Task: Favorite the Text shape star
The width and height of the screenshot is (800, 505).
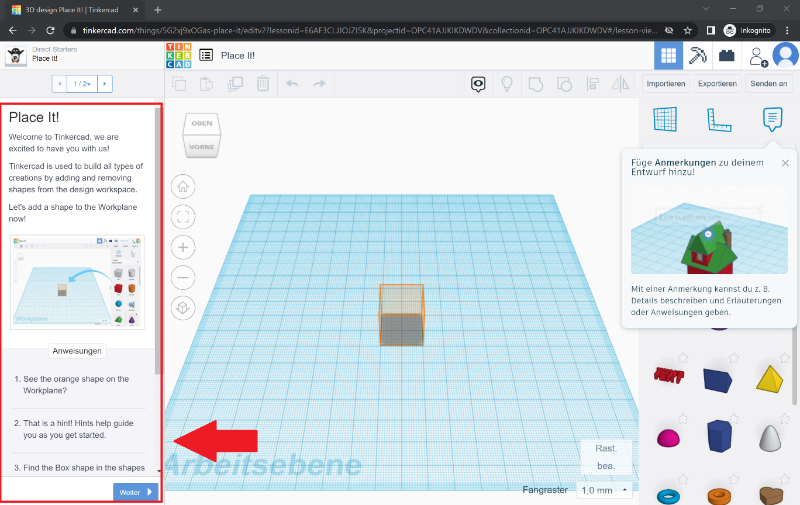Action: [683, 358]
